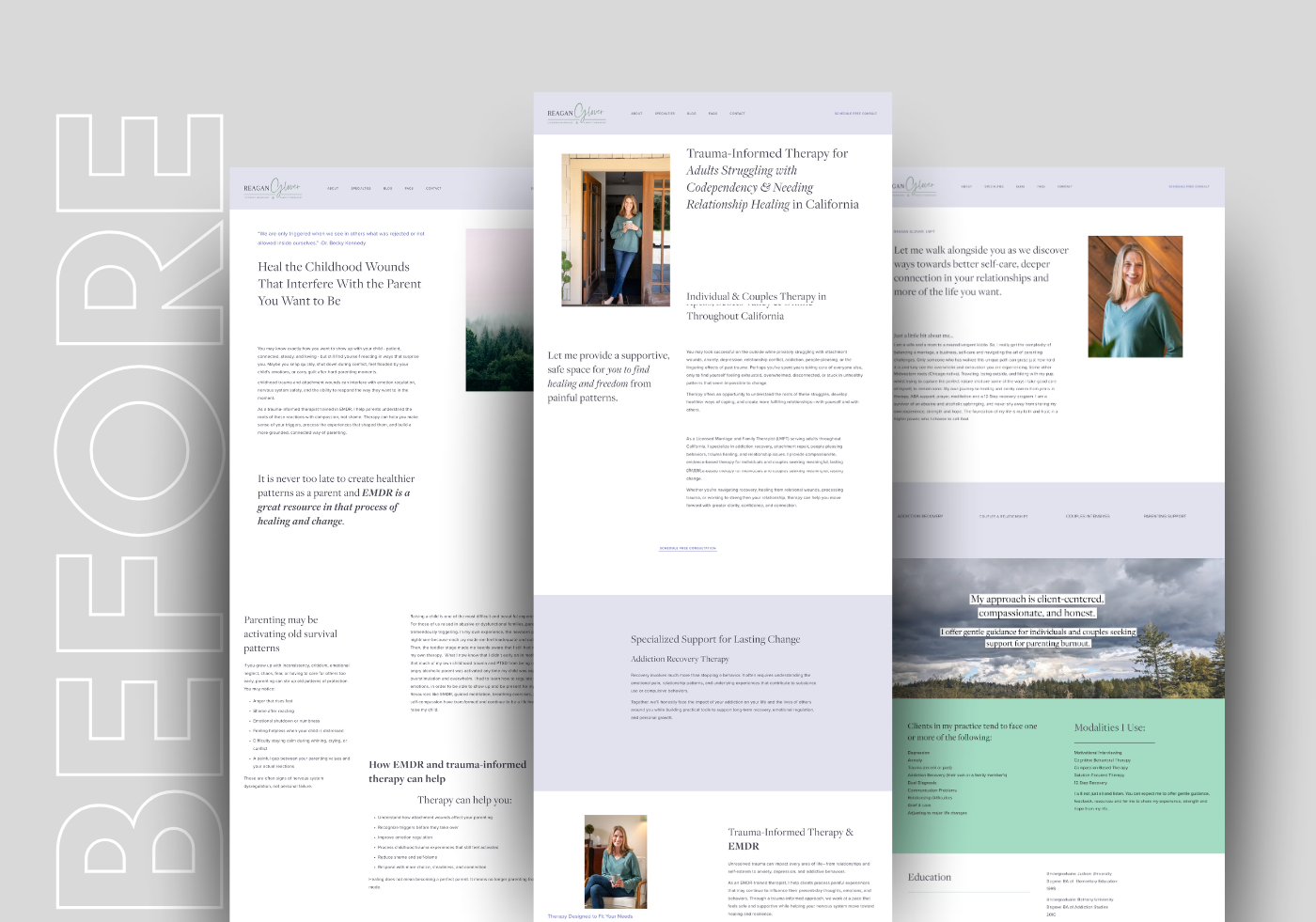Image resolution: width=1316 pixels, height=922 pixels.
Task: Open the PARENTING SUPPORT tab on the about page
Action: click(x=1165, y=516)
